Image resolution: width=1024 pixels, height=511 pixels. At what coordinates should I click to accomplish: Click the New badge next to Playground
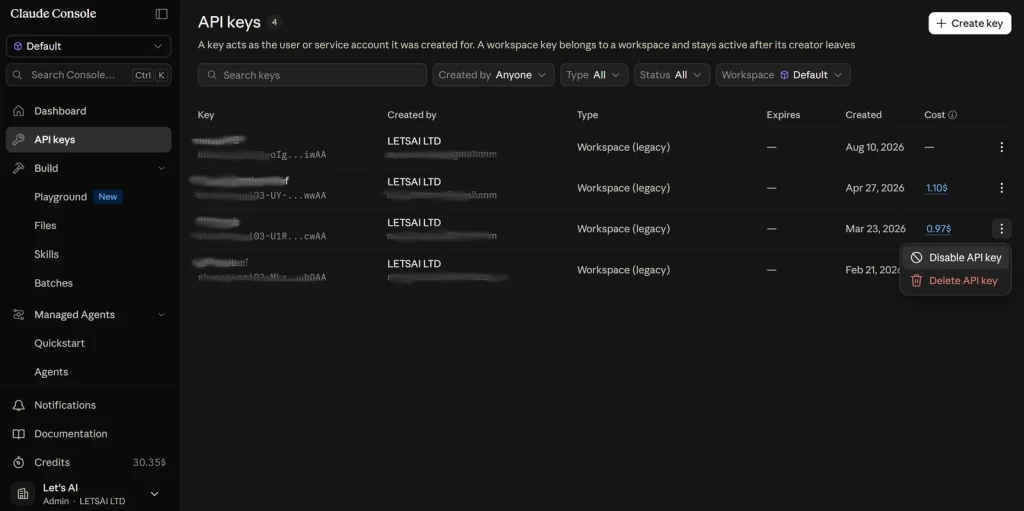[108, 197]
